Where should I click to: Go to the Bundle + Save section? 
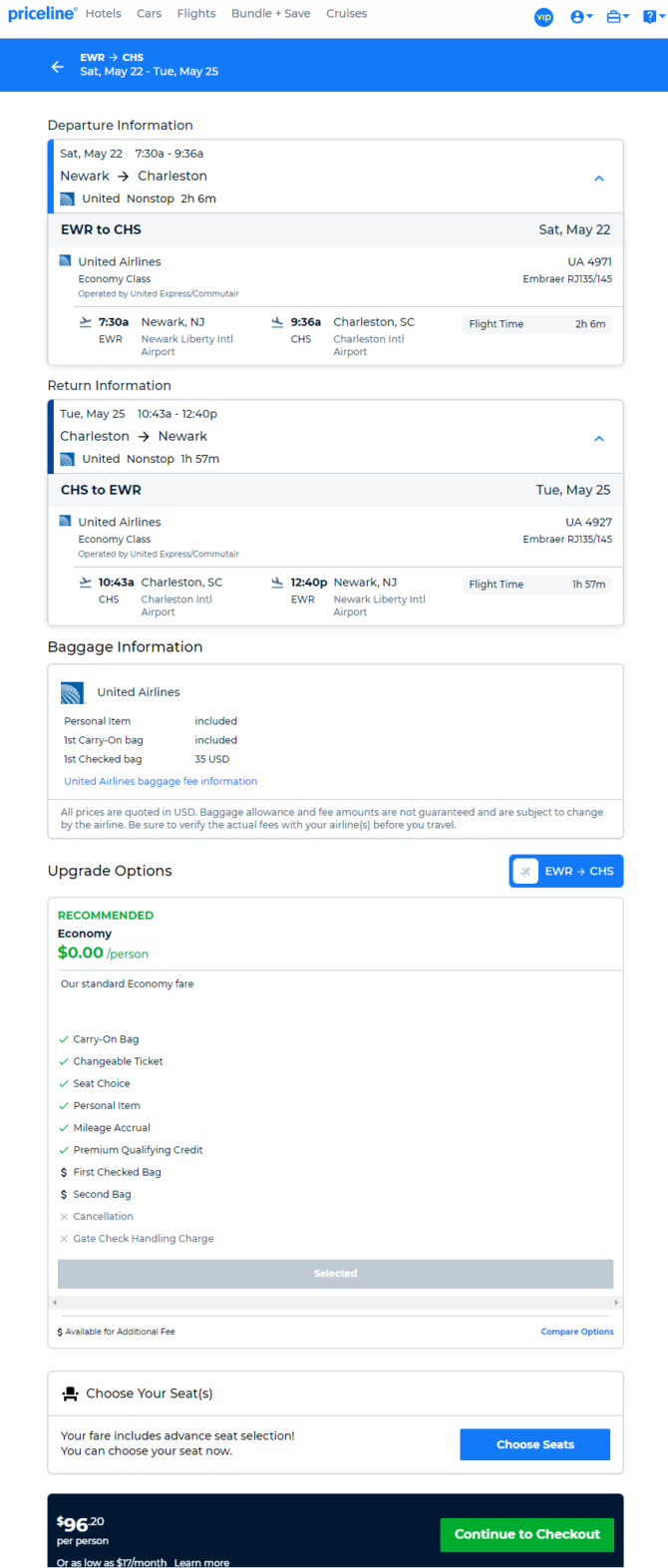tap(270, 14)
